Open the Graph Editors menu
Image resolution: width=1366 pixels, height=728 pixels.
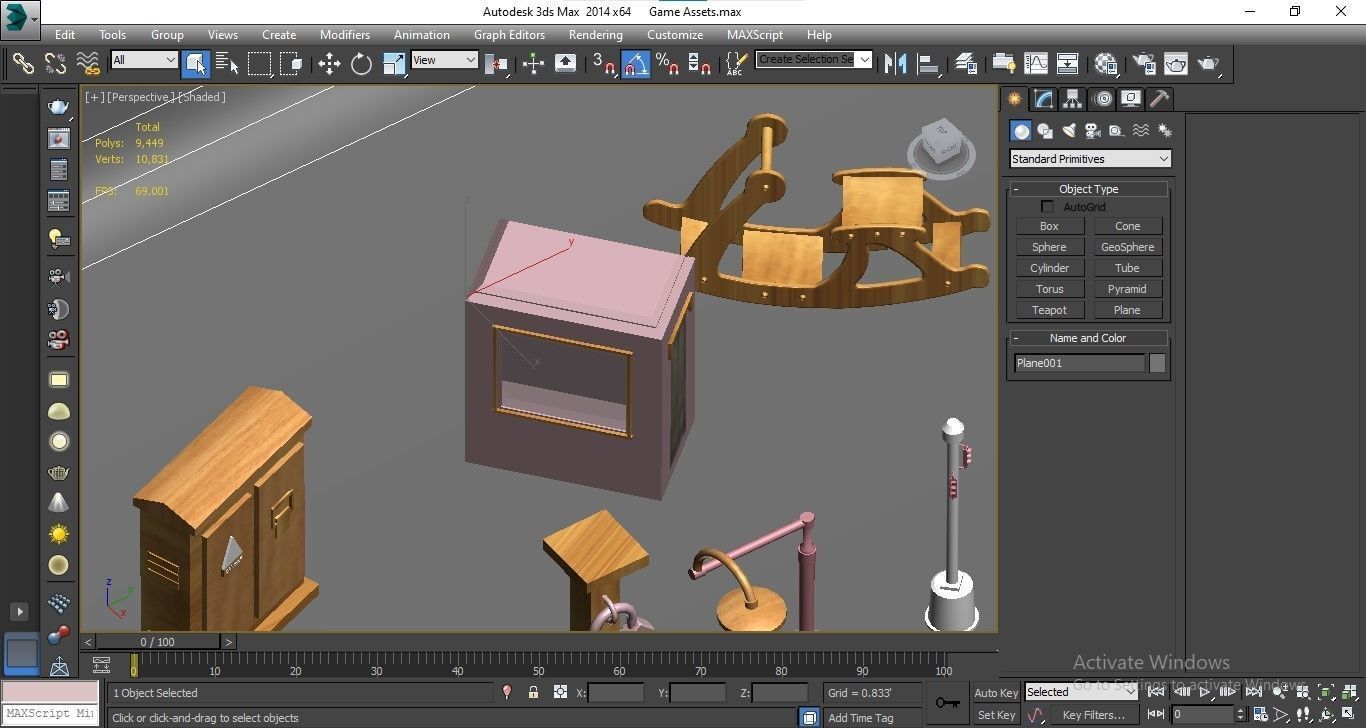coord(509,34)
